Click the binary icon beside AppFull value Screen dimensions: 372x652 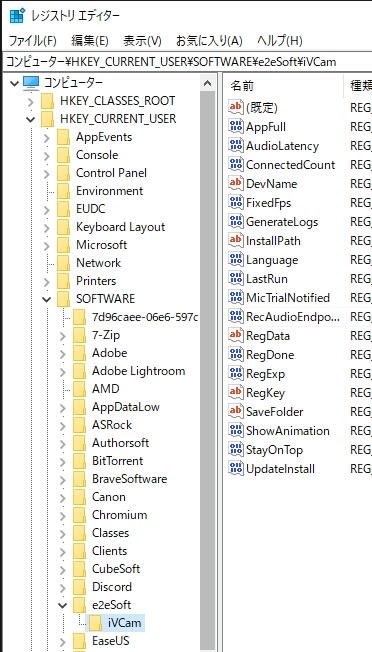(x=236, y=127)
